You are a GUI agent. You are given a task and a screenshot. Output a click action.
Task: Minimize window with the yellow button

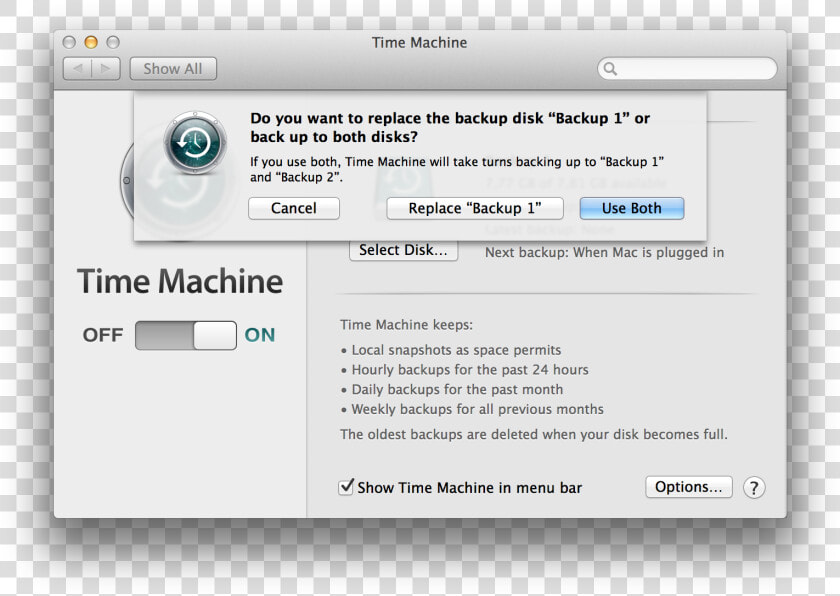point(91,42)
